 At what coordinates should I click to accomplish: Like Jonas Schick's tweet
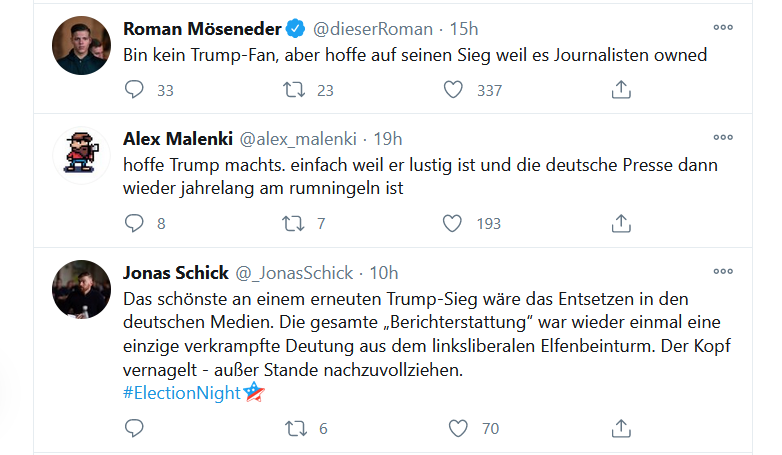click(458, 429)
